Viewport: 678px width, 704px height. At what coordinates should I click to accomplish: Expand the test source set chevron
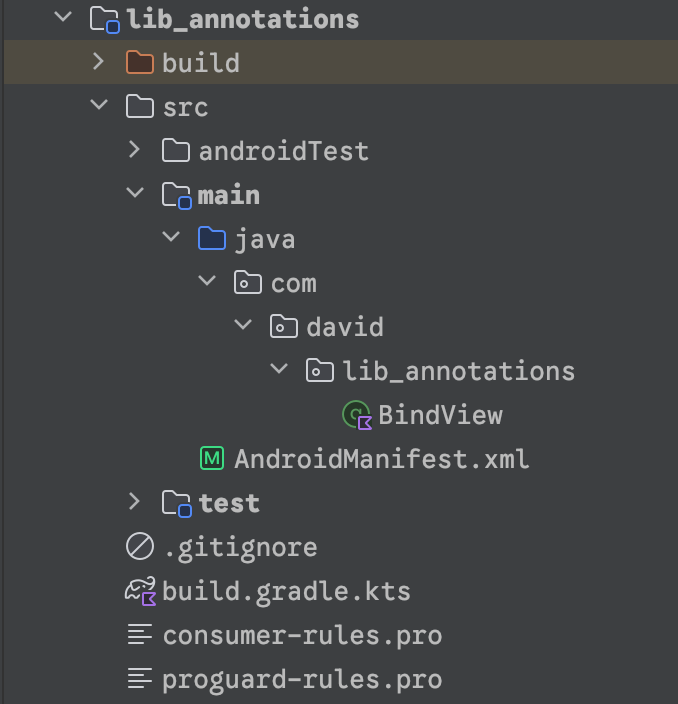pos(135,502)
